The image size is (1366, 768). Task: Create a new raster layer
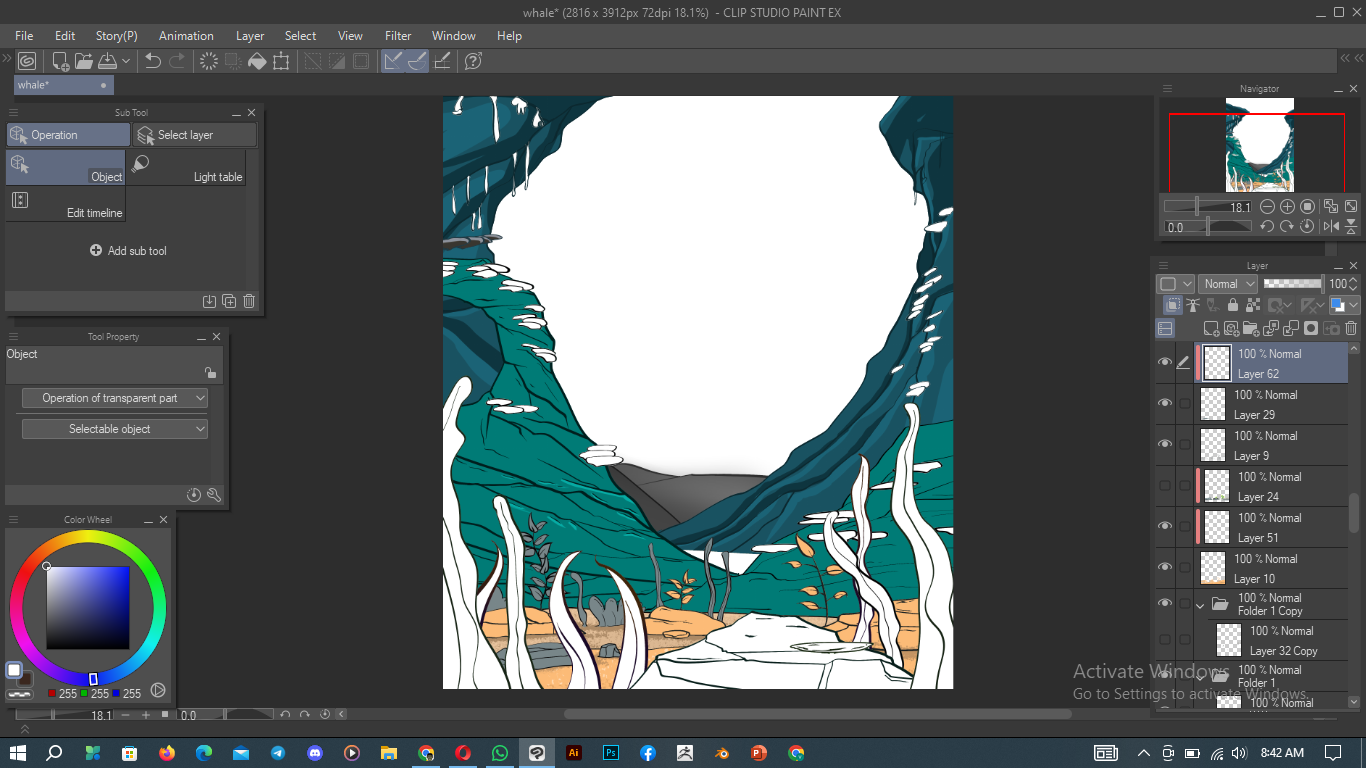(x=1211, y=328)
